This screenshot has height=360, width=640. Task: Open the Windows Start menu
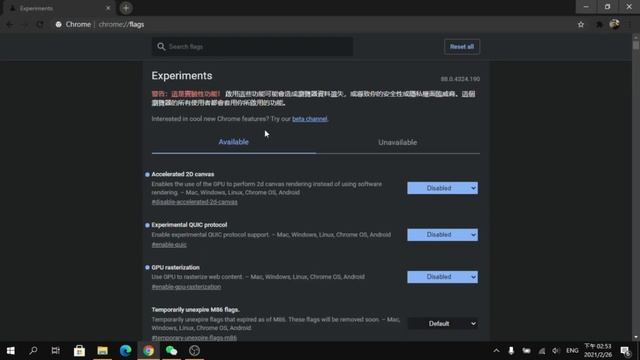(11, 351)
